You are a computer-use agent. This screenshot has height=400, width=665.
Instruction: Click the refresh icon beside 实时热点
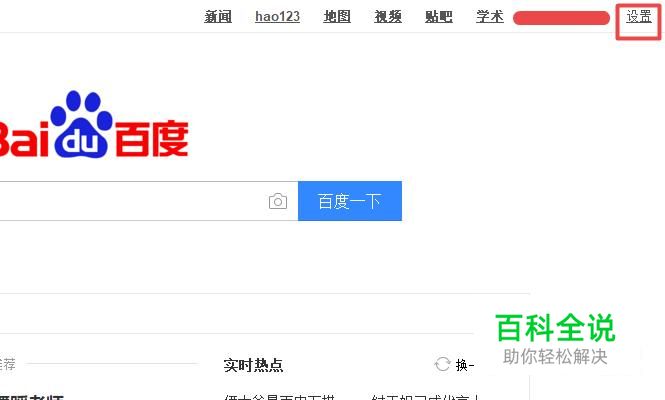(442, 364)
